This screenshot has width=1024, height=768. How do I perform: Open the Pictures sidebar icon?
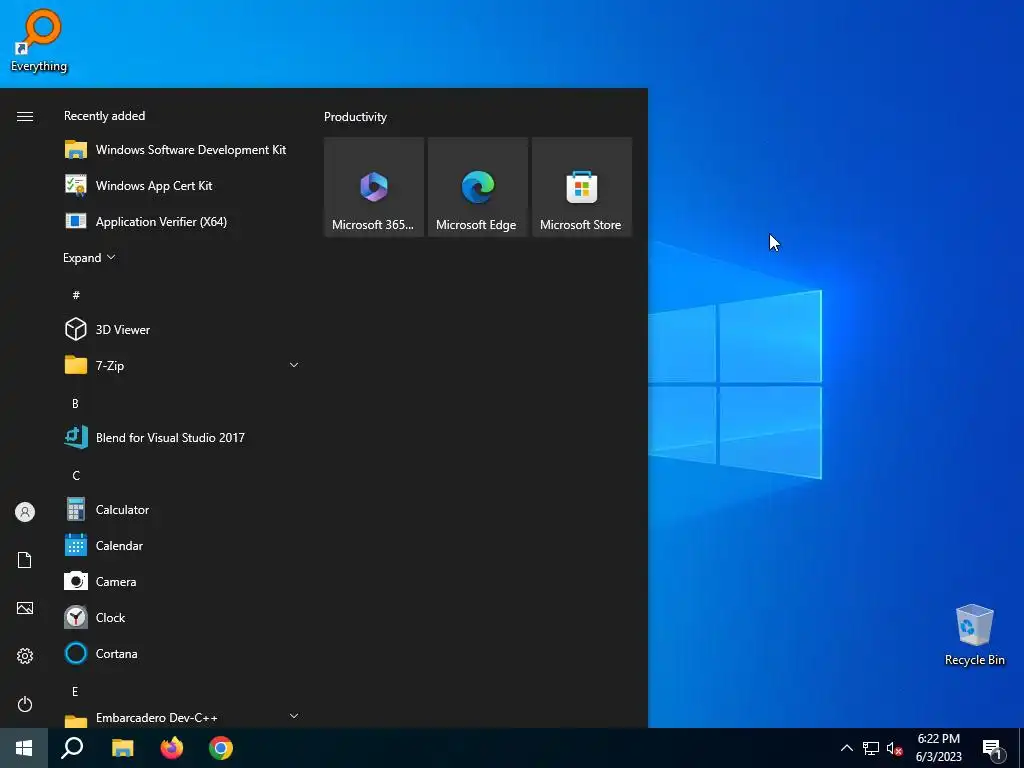(x=25, y=608)
